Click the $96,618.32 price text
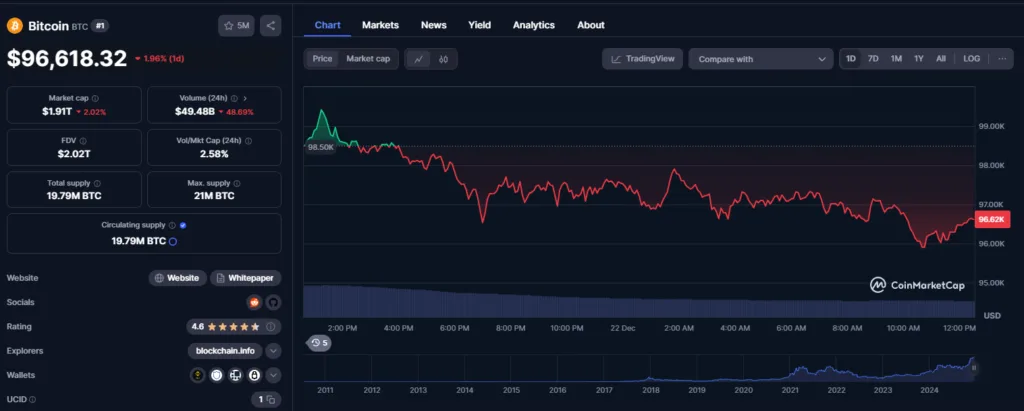 [67, 59]
